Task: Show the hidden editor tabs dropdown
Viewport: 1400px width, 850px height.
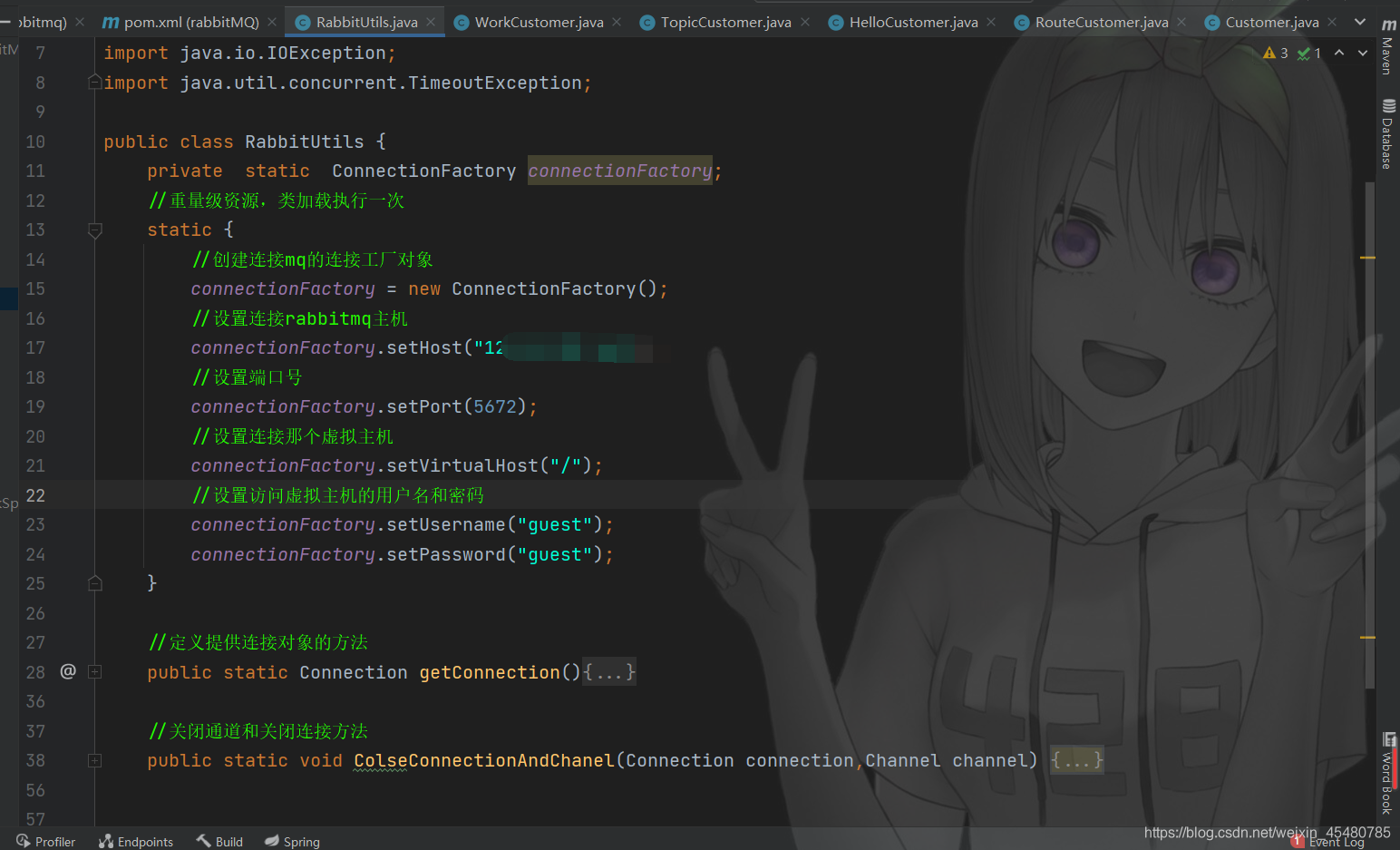Action: point(1360,22)
